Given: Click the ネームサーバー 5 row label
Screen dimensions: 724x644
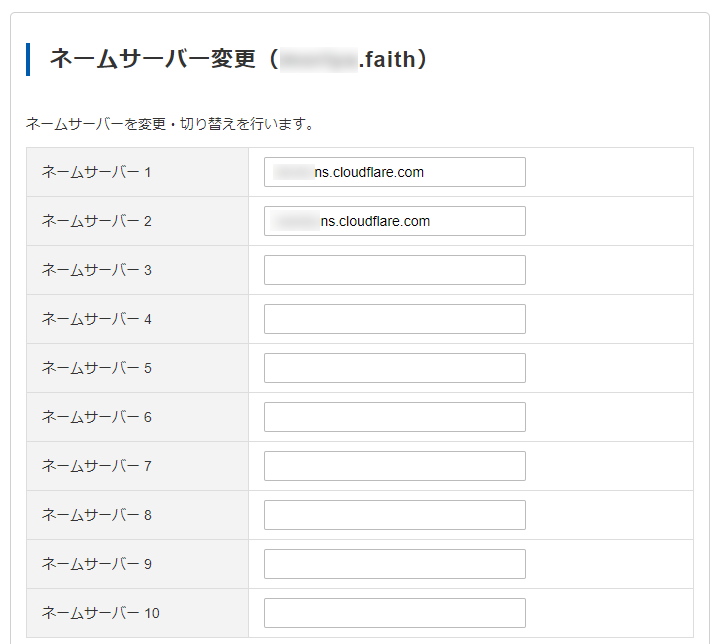Looking at the screenshot, I should click(x=96, y=368).
